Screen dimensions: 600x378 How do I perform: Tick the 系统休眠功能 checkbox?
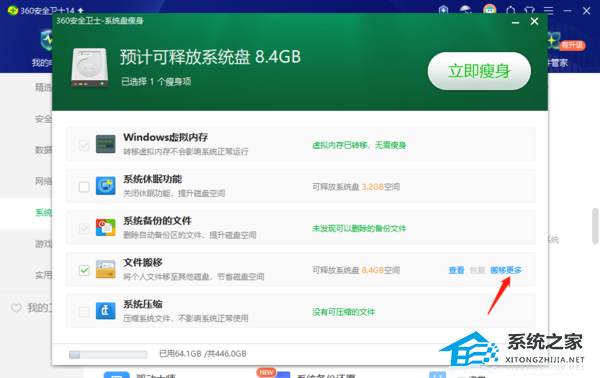[84, 187]
